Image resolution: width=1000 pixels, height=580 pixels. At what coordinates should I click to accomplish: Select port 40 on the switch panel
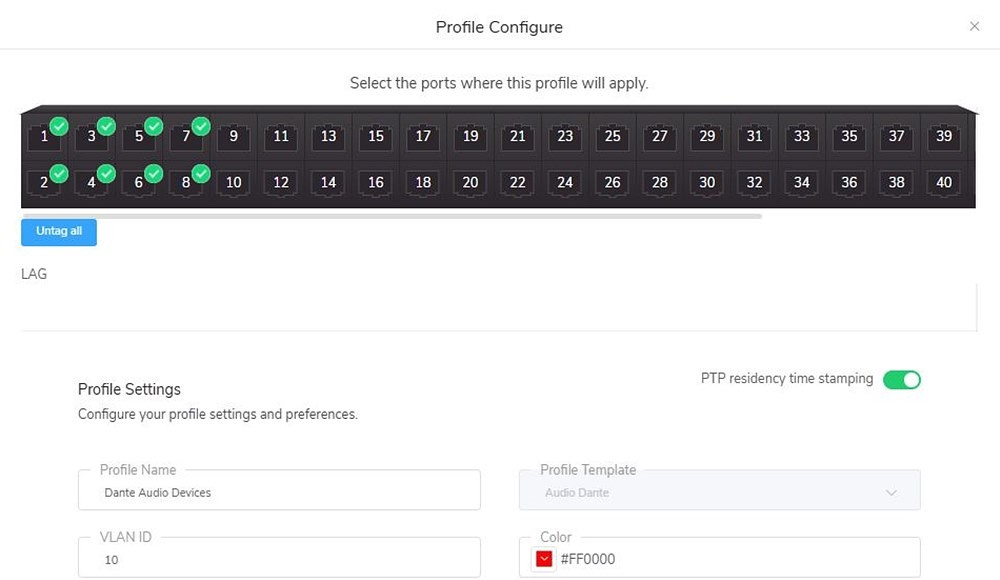[x=944, y=182]
